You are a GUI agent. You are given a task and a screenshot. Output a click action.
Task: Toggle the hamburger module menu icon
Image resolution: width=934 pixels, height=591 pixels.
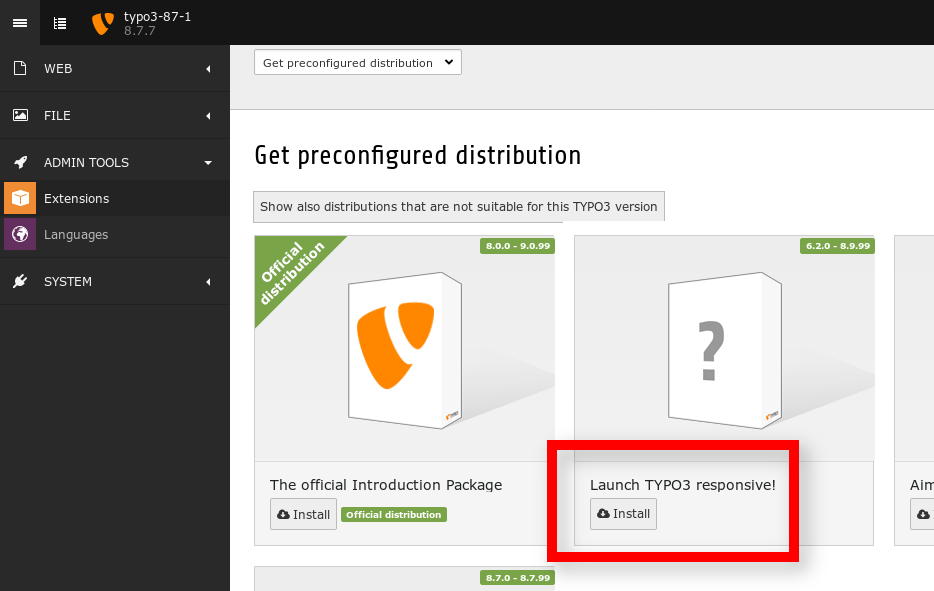[20, 23]
